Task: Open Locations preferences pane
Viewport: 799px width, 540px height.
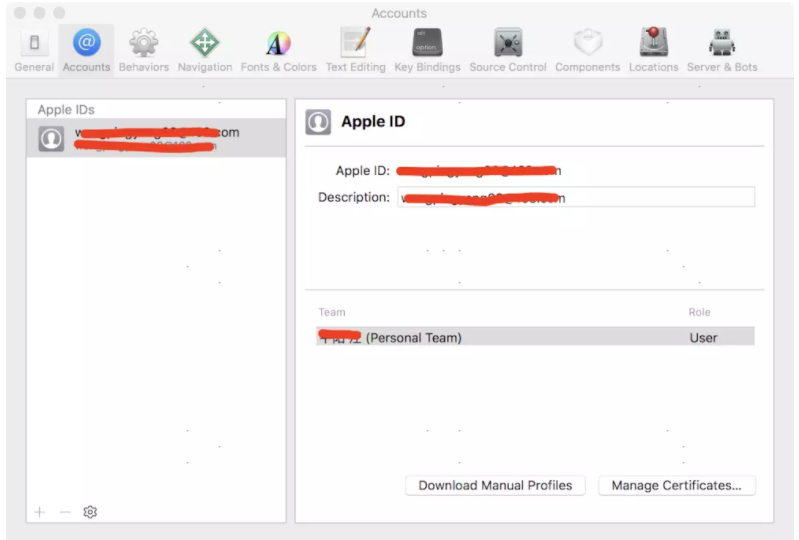Action: (x=653, y=50)
